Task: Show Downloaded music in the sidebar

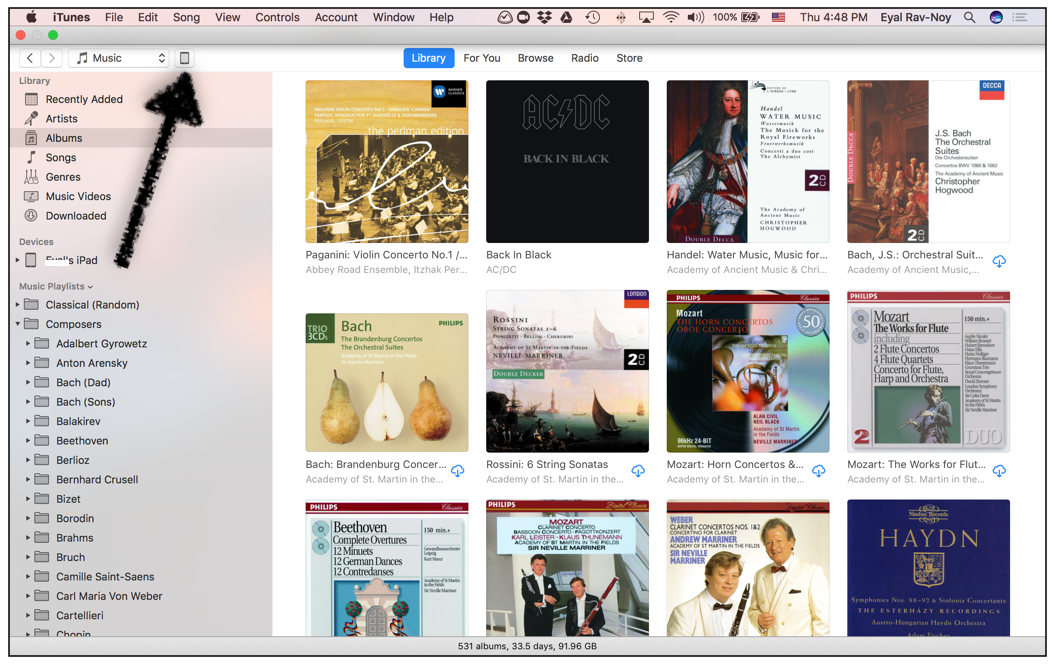Action: click(76, 216)
